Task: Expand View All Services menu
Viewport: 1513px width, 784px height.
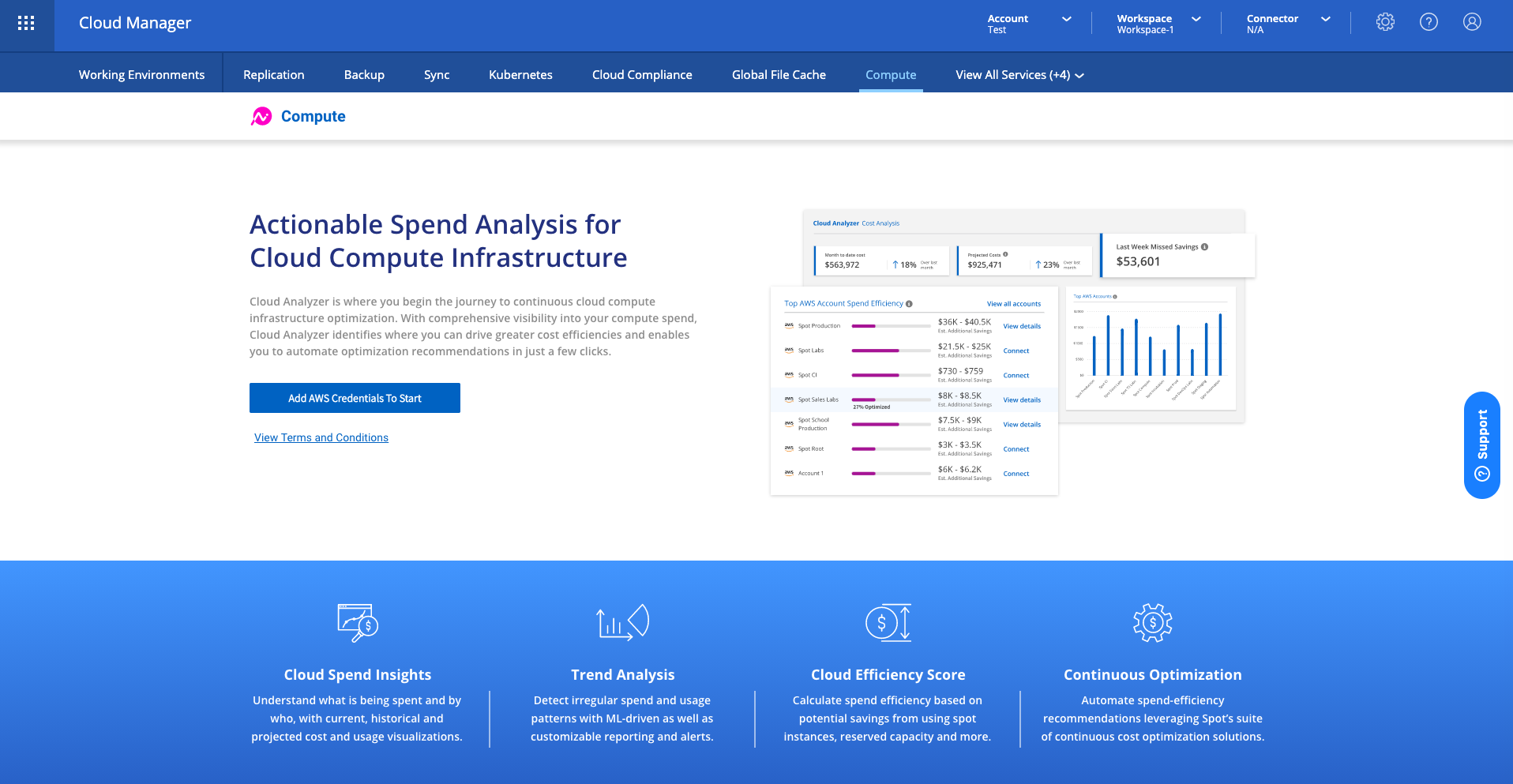Action: (1019, 75)
